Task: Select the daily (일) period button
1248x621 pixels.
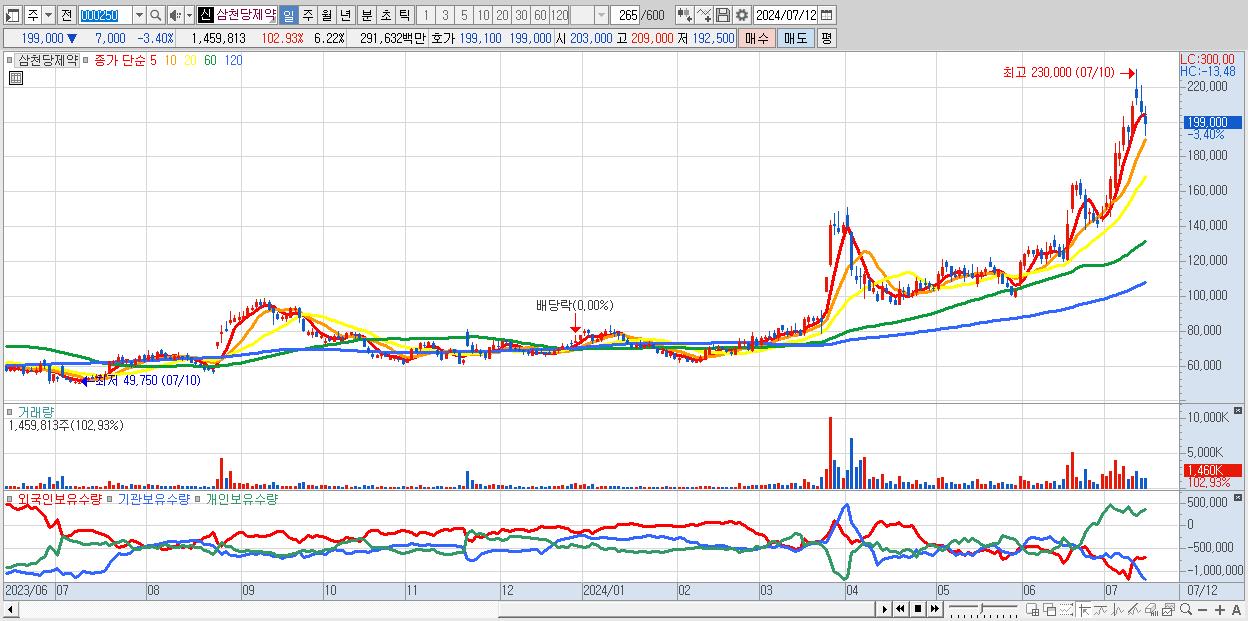Action: pos(288,15)
